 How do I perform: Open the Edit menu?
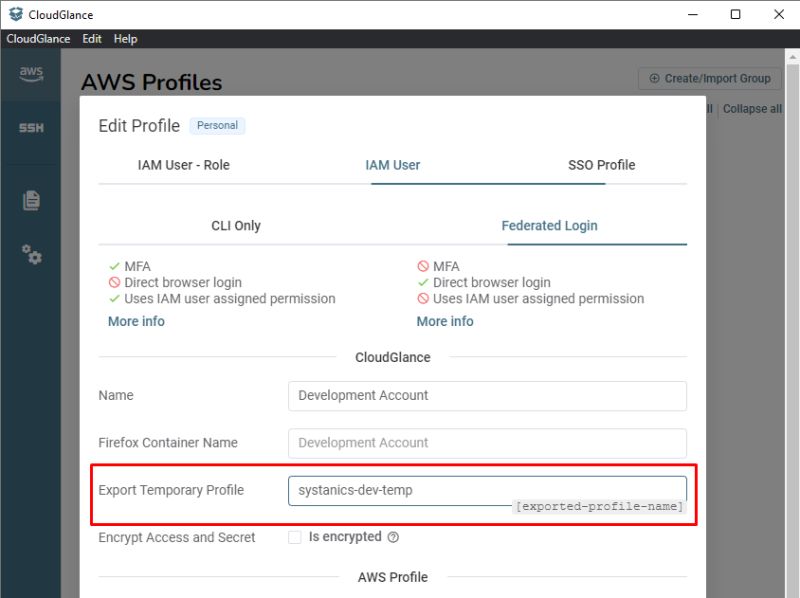tap(91, 38)
